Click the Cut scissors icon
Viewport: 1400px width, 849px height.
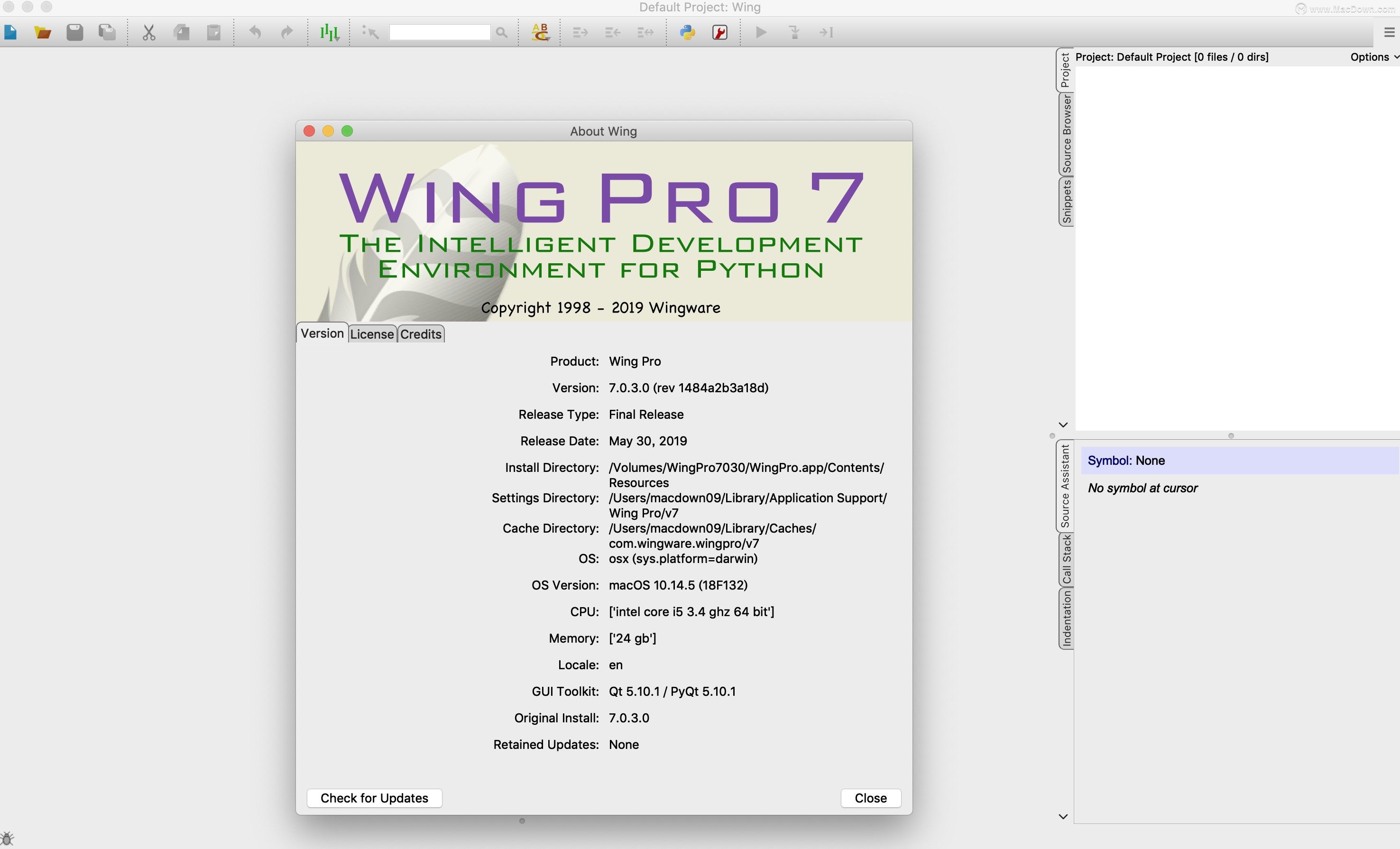click(x=149, y=32)
